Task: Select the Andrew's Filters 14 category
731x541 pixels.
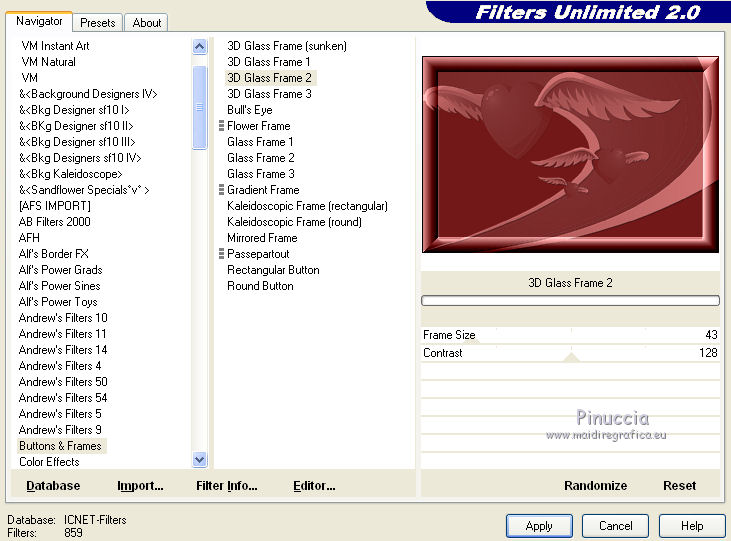Action: (63, 350)
